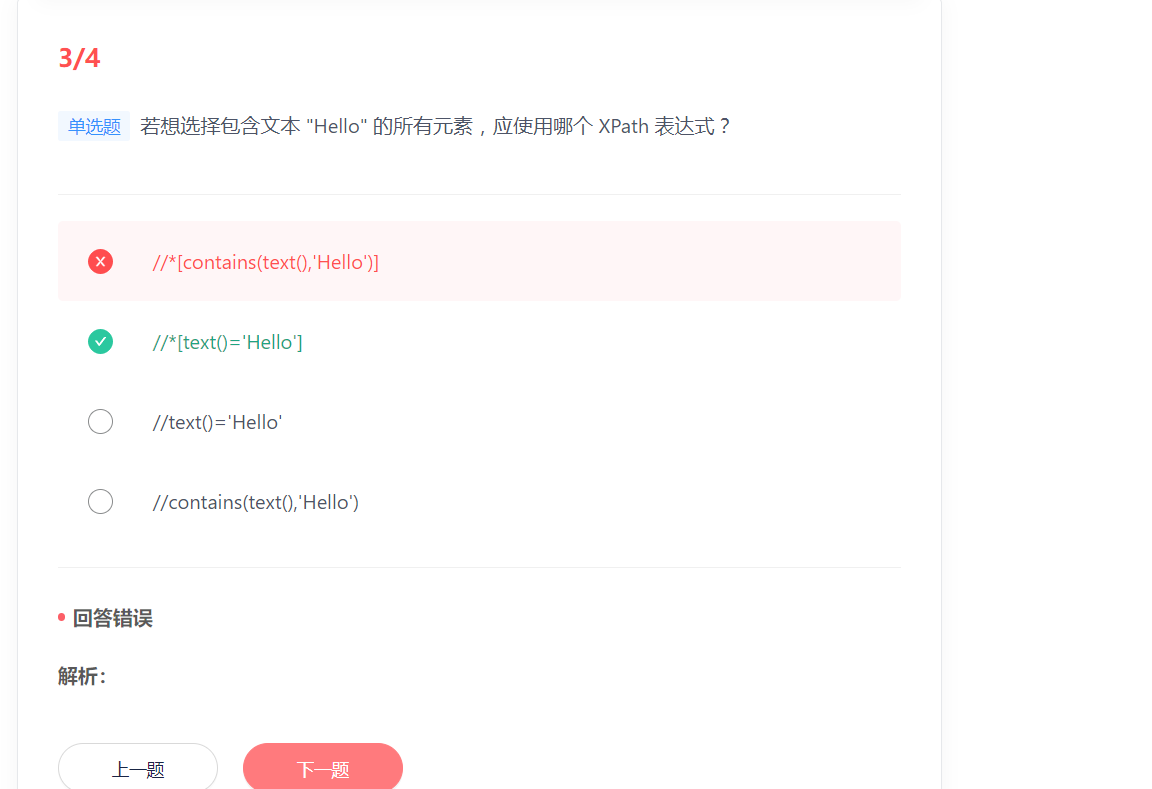Click the 回答错误 result label
Image resolution: width=1152 pixels, height=789 pixels.
pyautogui.click(x=112, y=619)
